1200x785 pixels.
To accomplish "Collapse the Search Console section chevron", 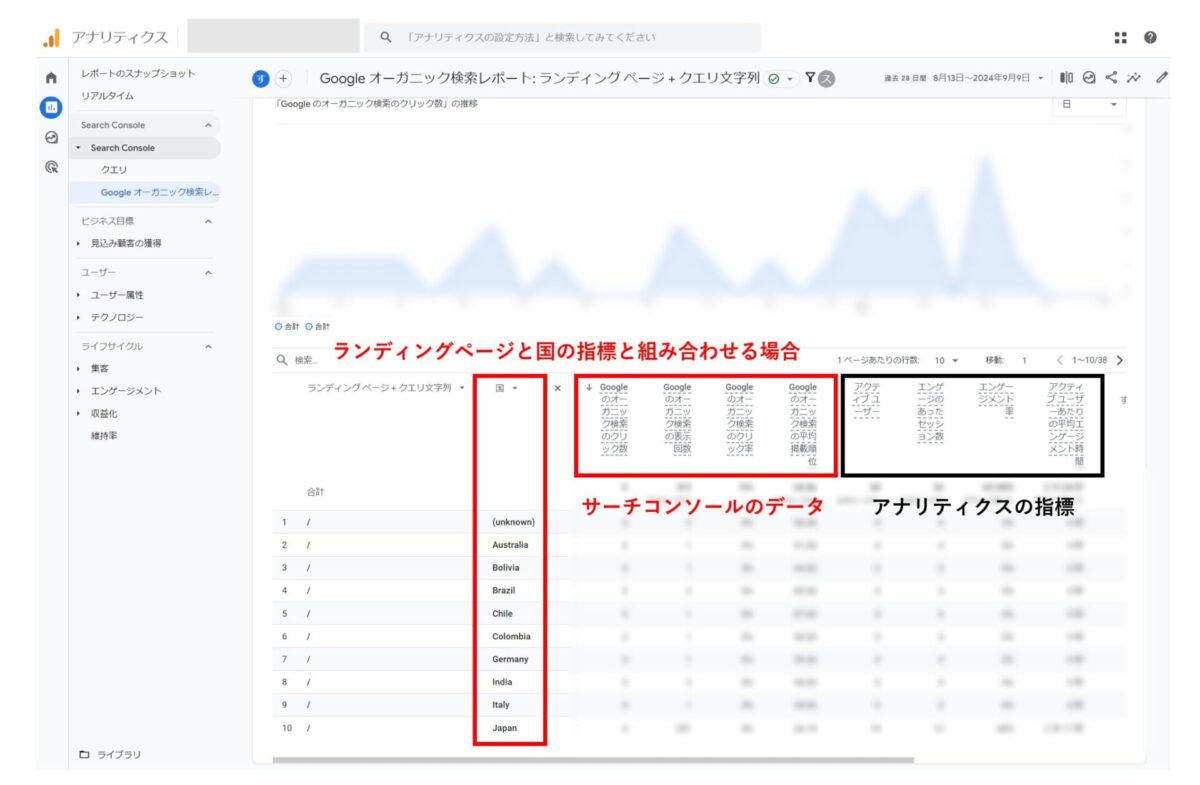I will (x=208, y=125).
